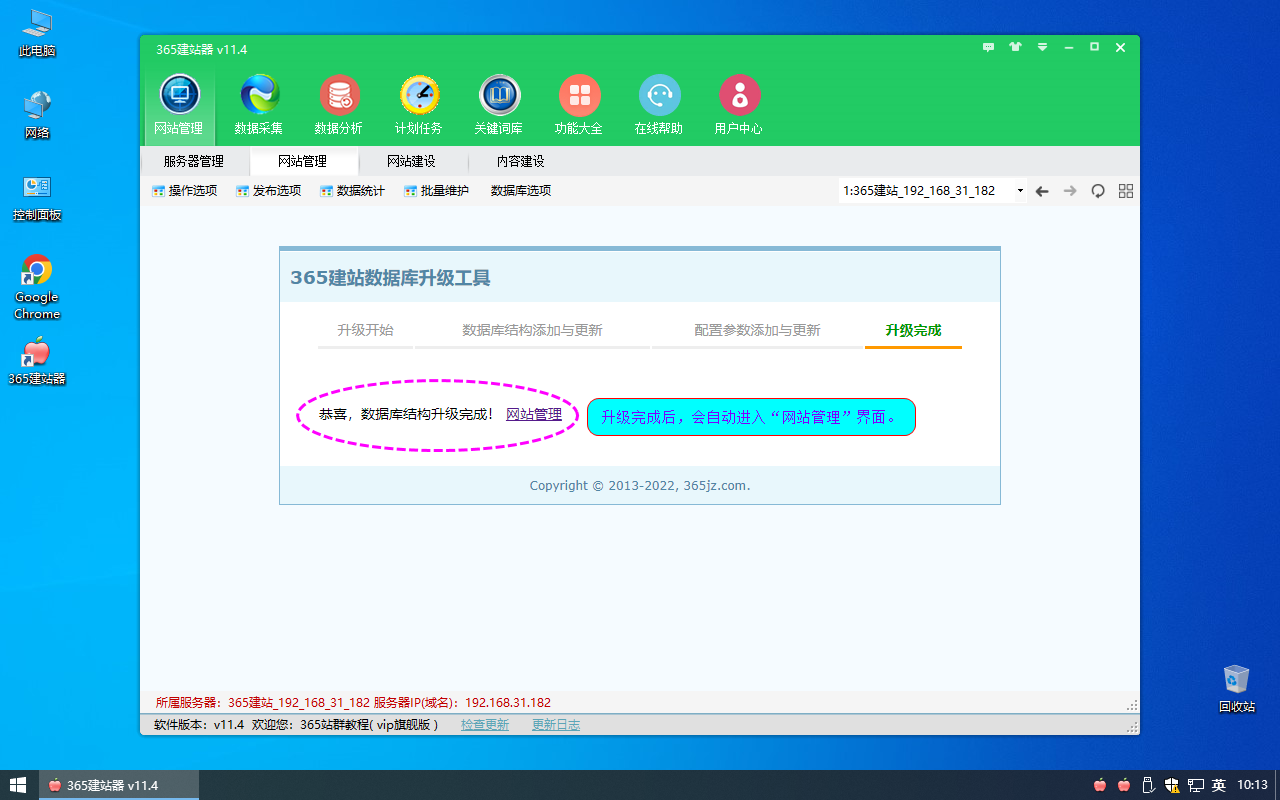Open the site selector 1:365建站_192_168_31_182 dropdown
Viewport: 1280px width, 800px height.
coord(933,191)
